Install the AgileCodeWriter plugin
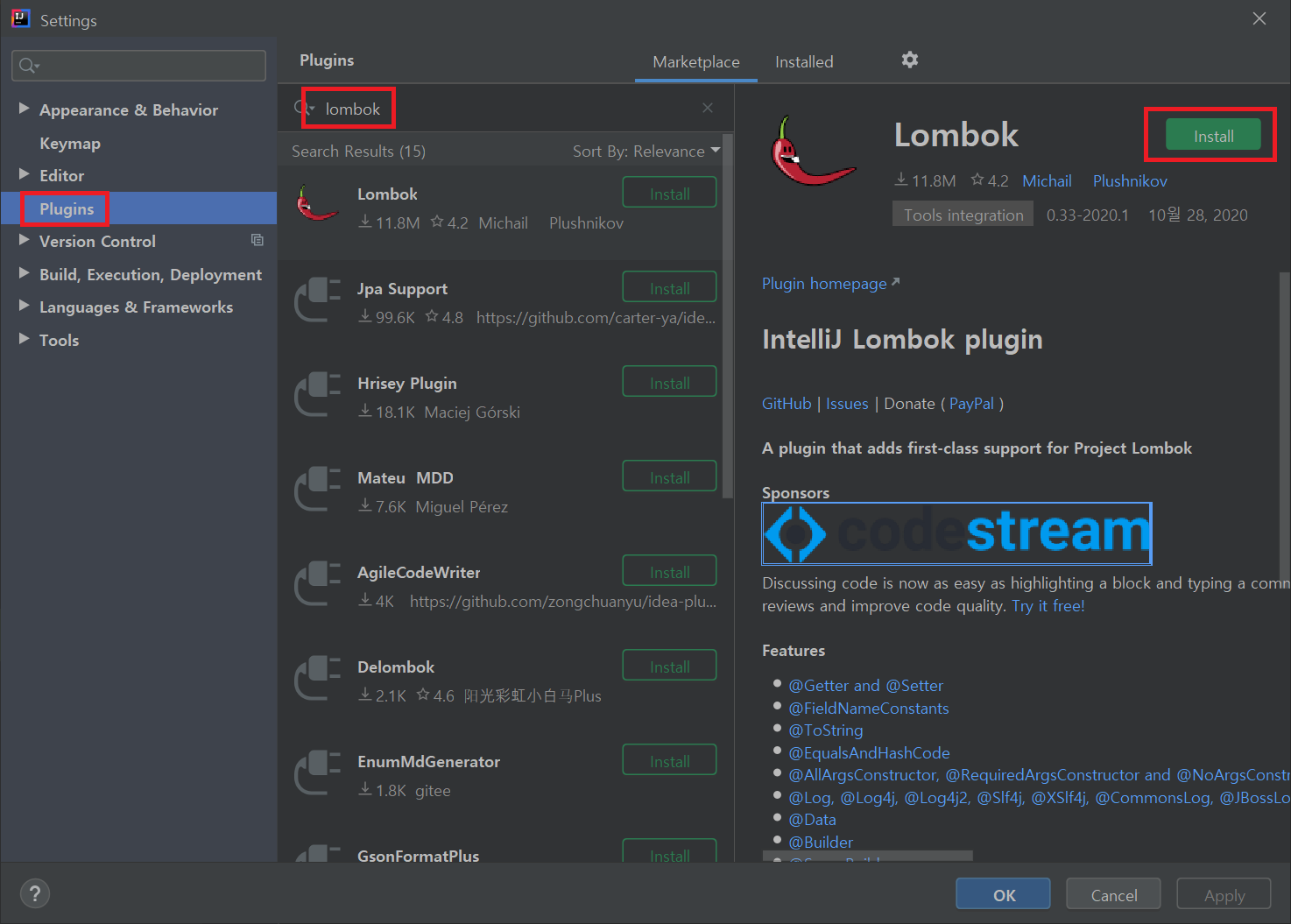The height and width of the screenshot is (924, 1291). point(669,572)
